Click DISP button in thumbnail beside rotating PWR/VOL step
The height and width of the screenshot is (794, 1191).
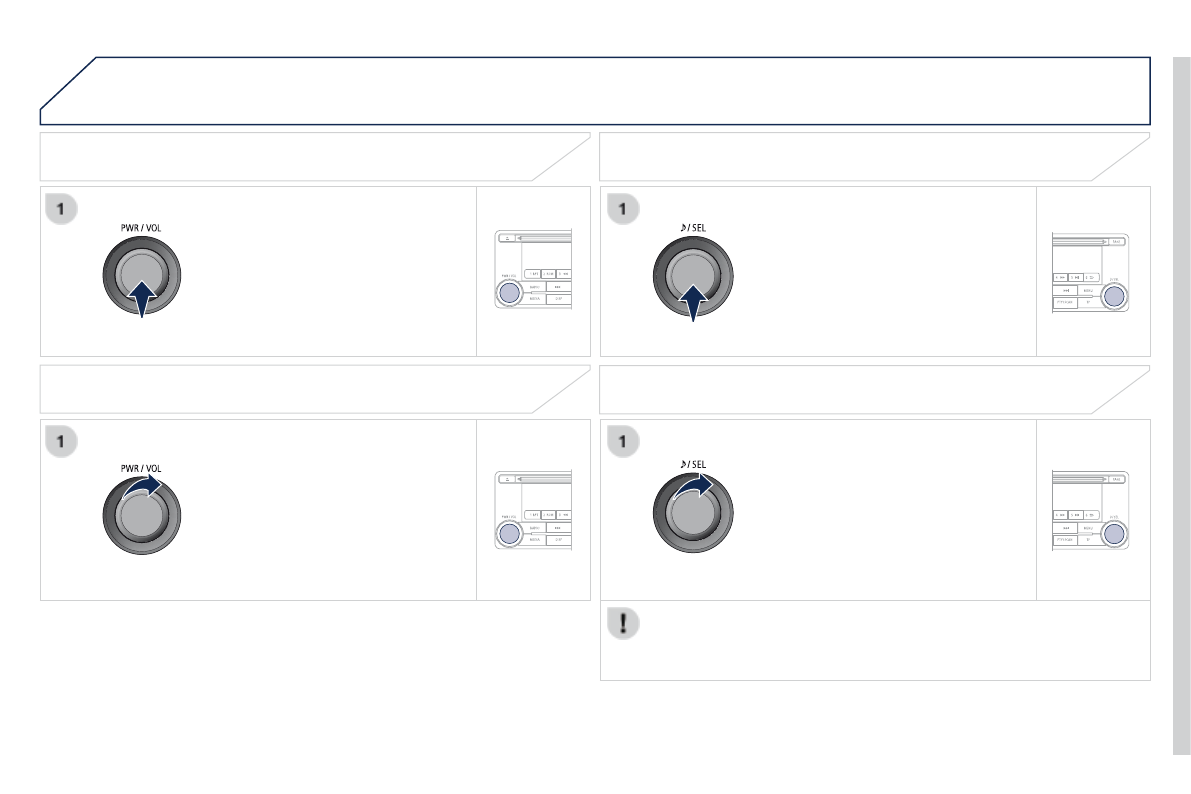(x=557, y=539)
